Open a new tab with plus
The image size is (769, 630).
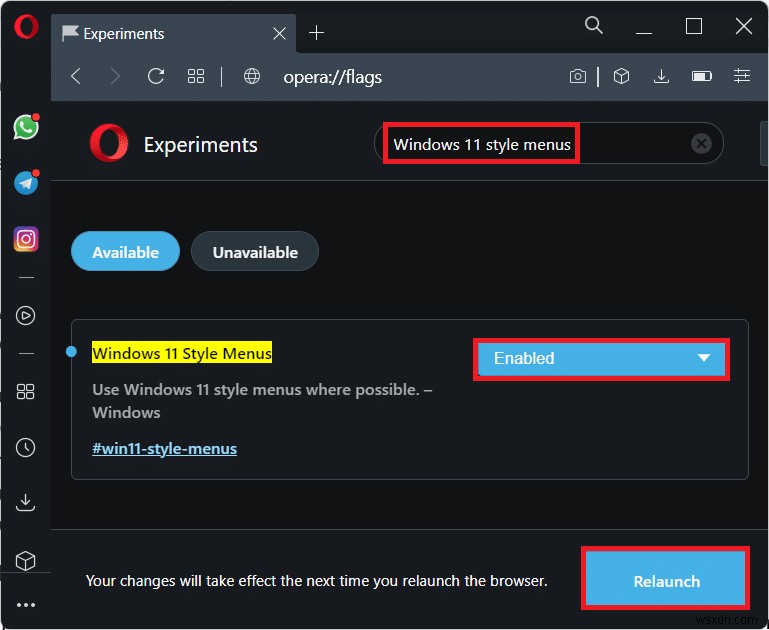coord(316,33)
